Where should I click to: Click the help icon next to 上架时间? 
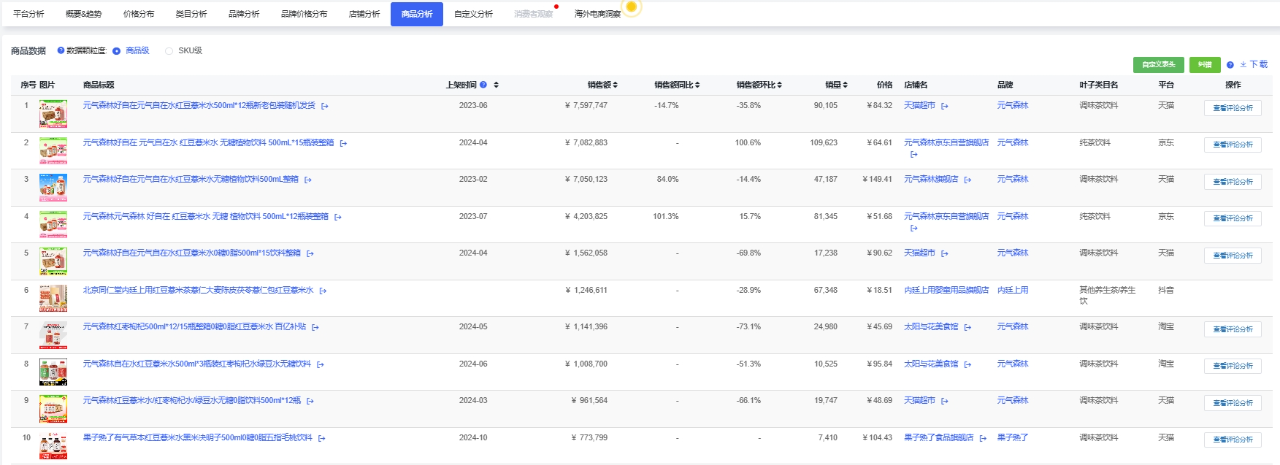484,85
